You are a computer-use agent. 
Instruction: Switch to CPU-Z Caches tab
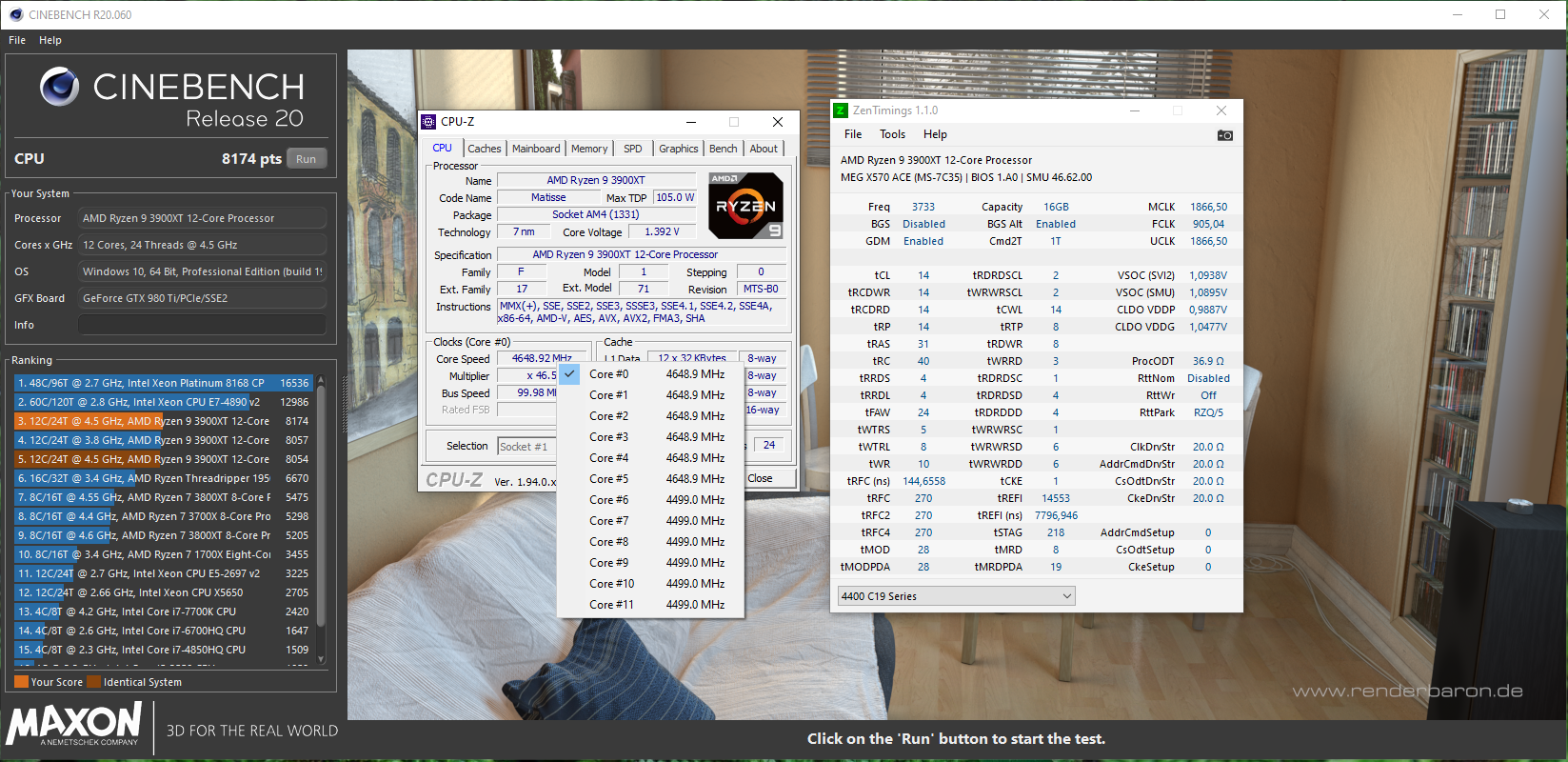point(484,149)
